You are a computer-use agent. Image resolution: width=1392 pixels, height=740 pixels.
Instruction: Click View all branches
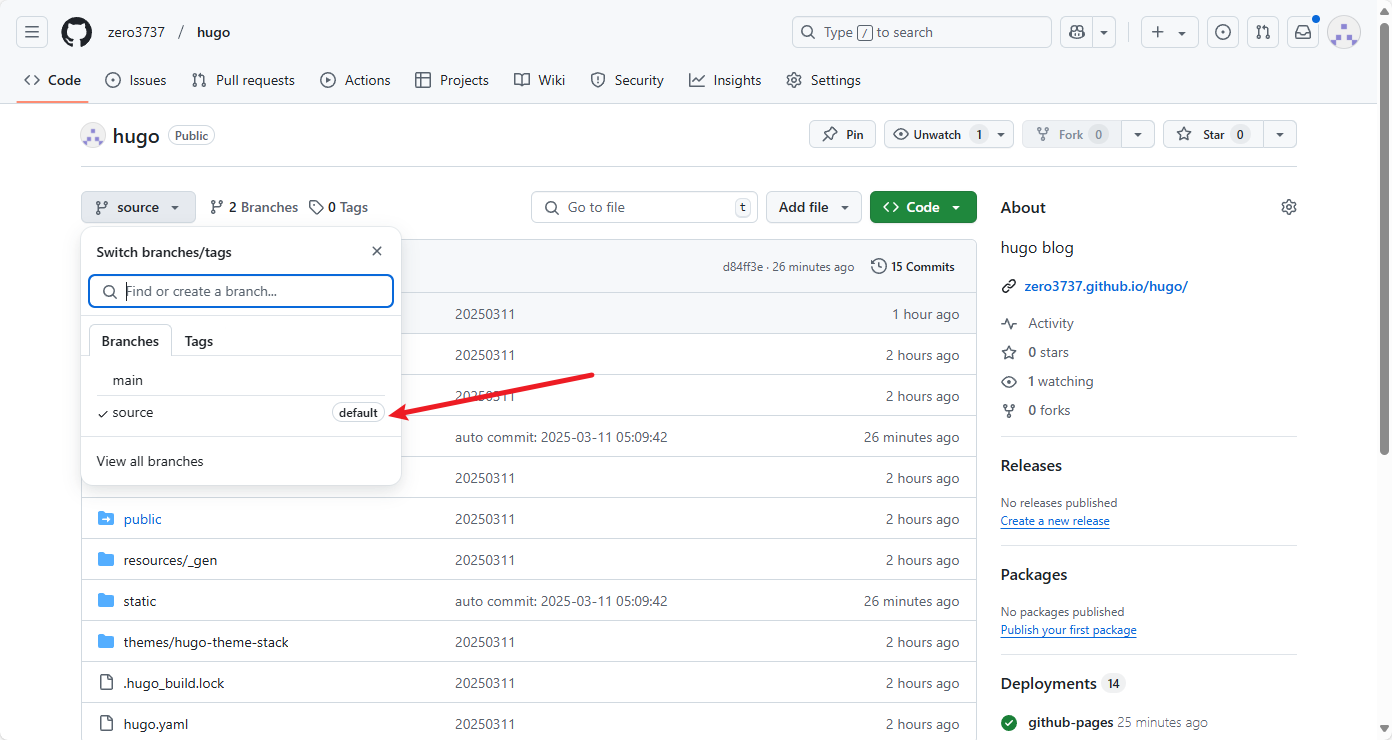coord(150,461)
